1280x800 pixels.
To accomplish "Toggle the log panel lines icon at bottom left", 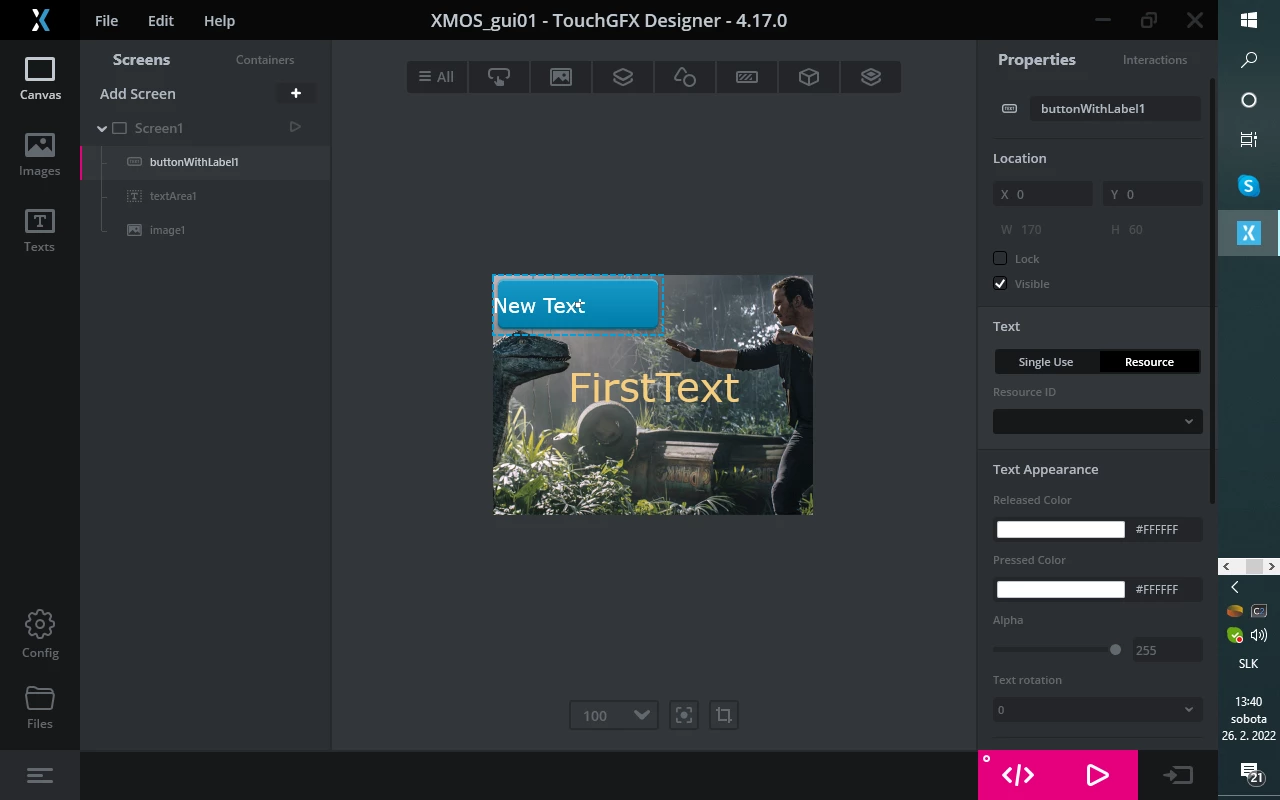I will [x=40, y=775].
